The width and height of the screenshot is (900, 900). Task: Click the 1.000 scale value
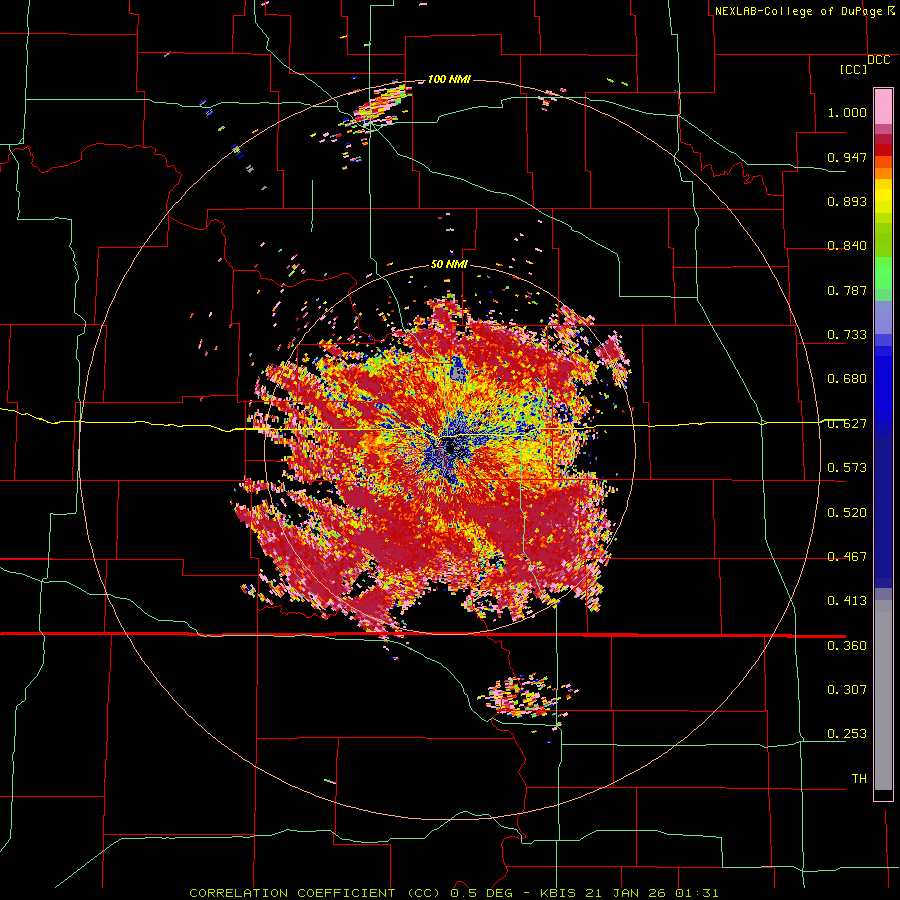pyautogui.click(x=847, y=112)
